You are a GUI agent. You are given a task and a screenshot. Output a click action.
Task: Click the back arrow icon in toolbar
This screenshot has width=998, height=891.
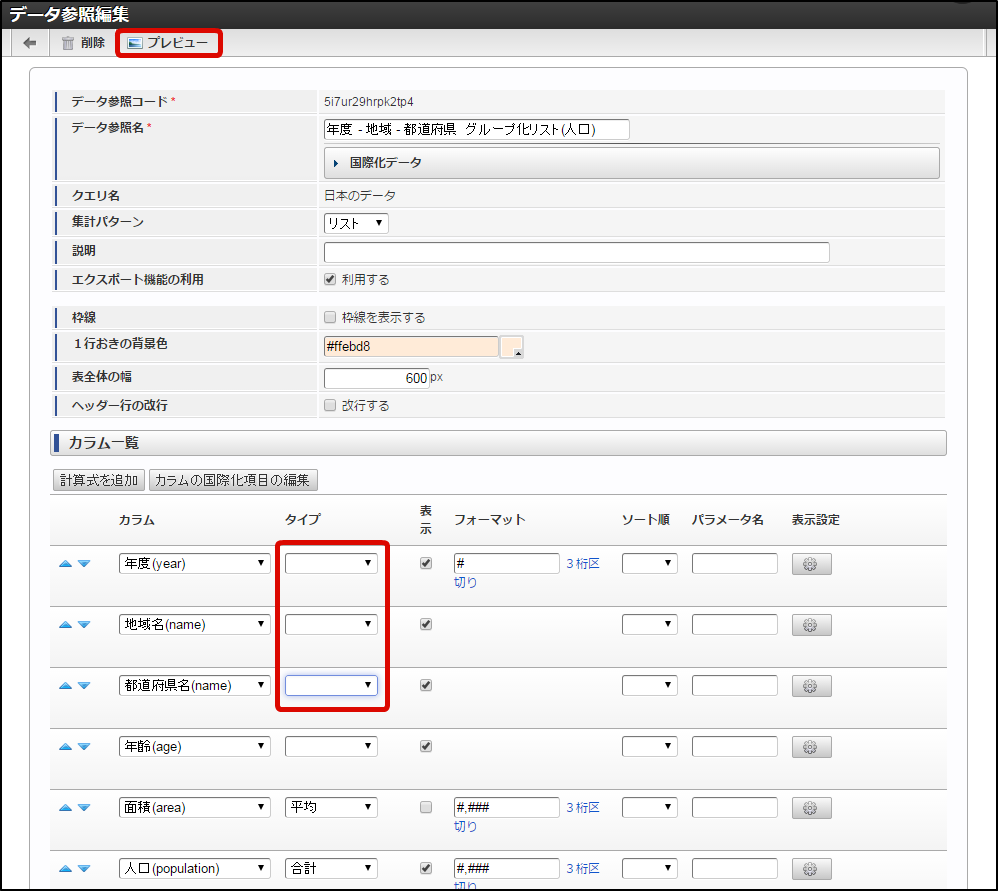[30, 43]
